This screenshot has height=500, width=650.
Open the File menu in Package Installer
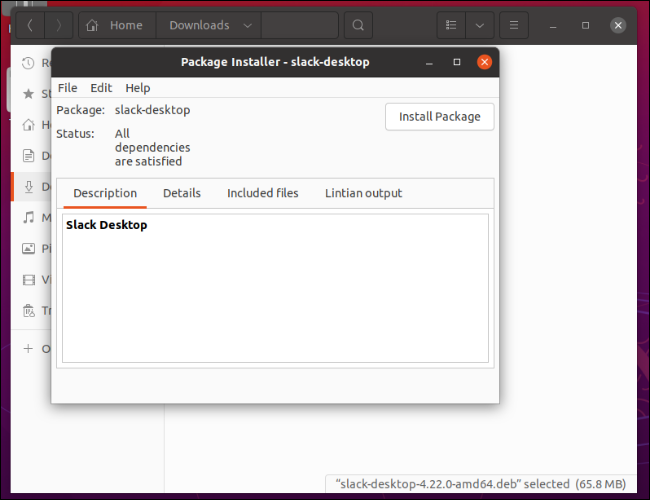68,88
